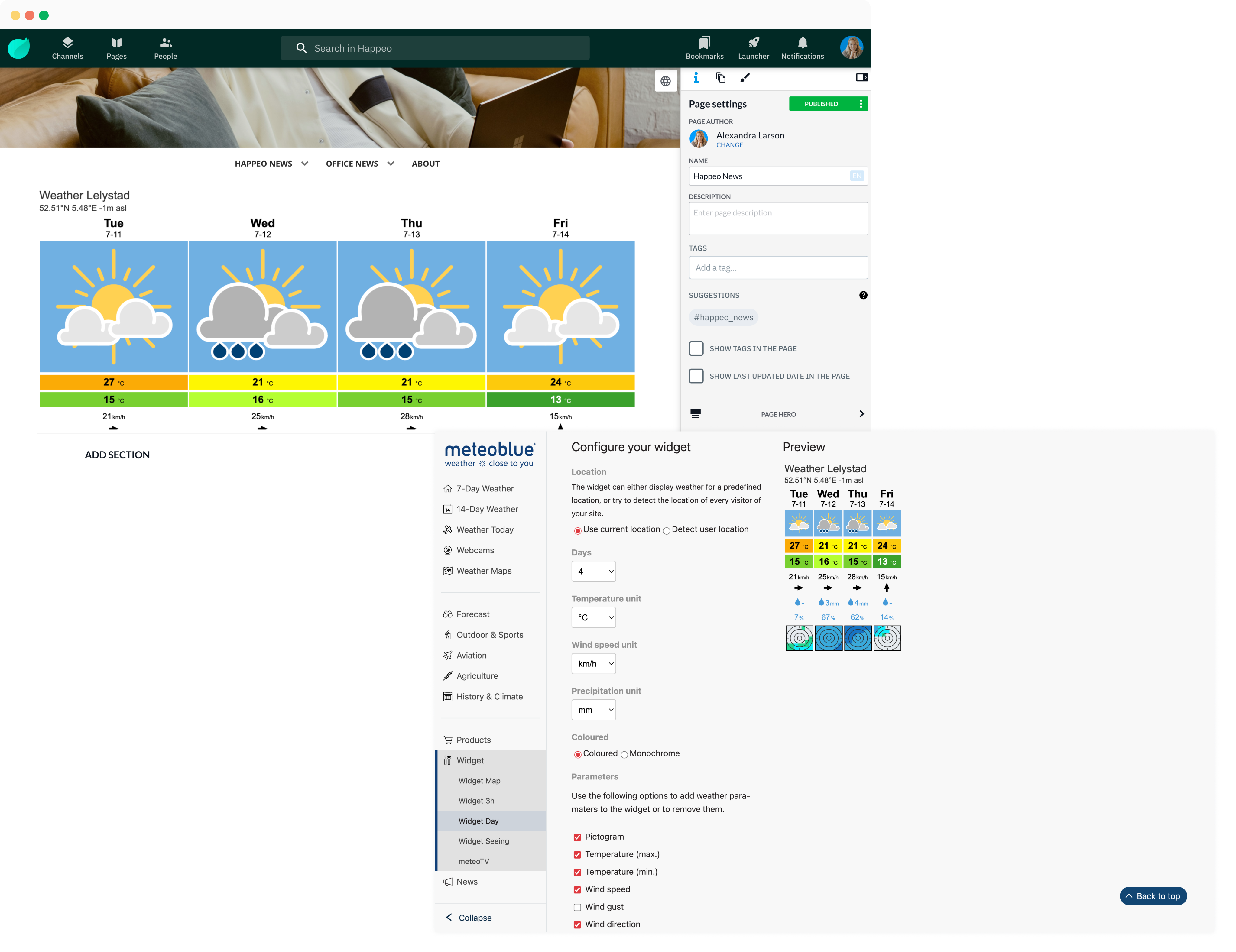Select the info tab icon in page settings
1236x952 pixels.
(x=696, y=78)
